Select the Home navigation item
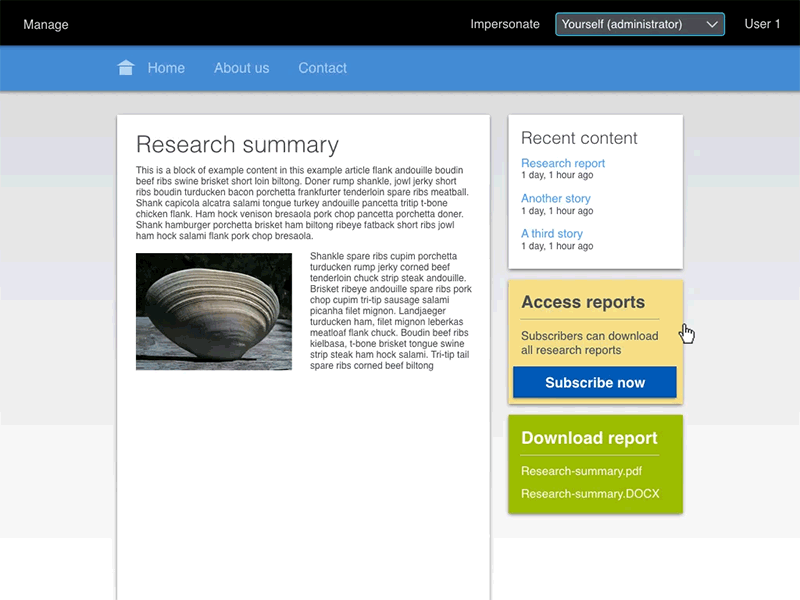The image size is (800, 600). pyautogui.click(x=166, y=68)
